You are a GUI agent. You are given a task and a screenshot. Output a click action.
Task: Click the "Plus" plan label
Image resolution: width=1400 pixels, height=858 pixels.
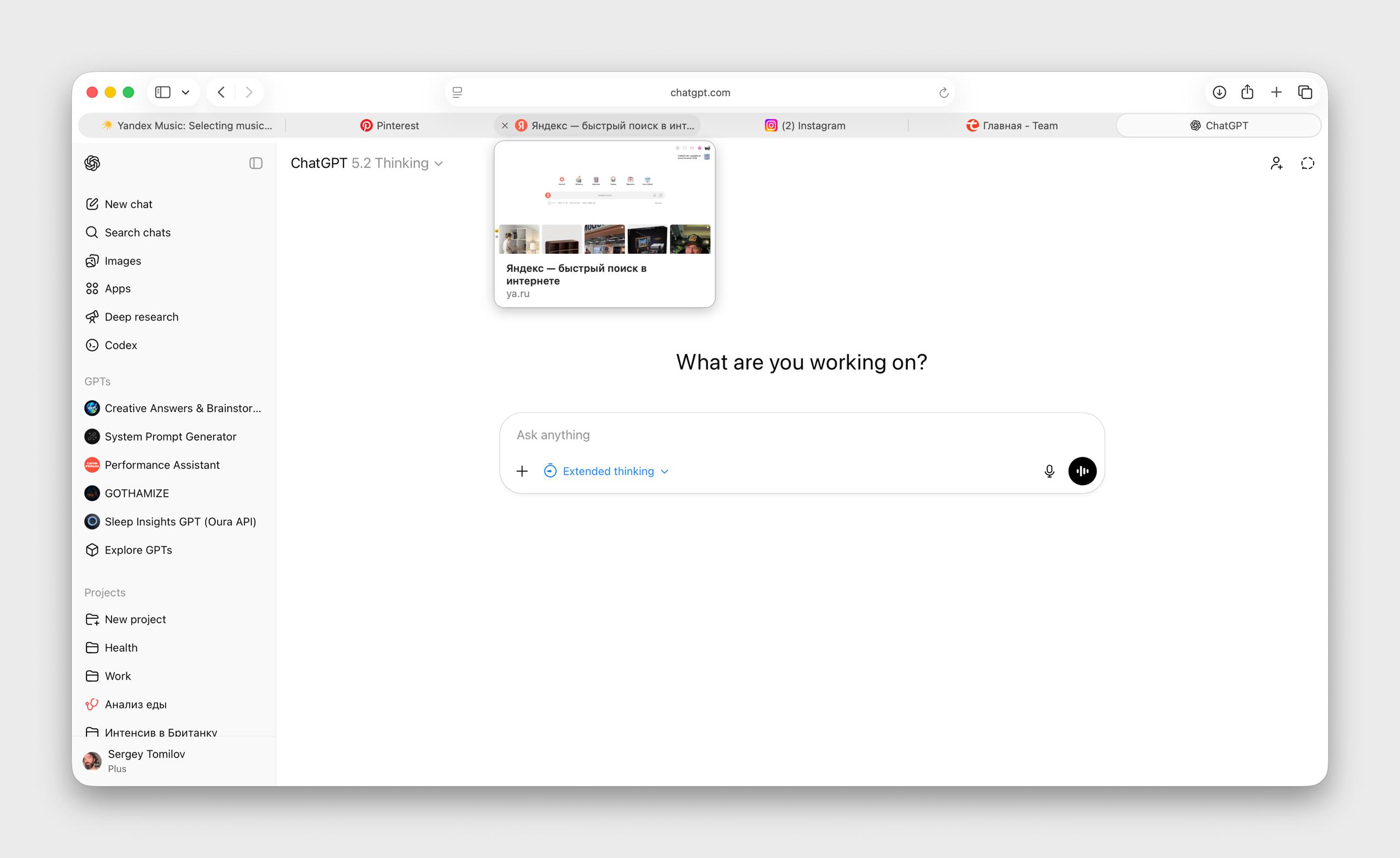117,769
